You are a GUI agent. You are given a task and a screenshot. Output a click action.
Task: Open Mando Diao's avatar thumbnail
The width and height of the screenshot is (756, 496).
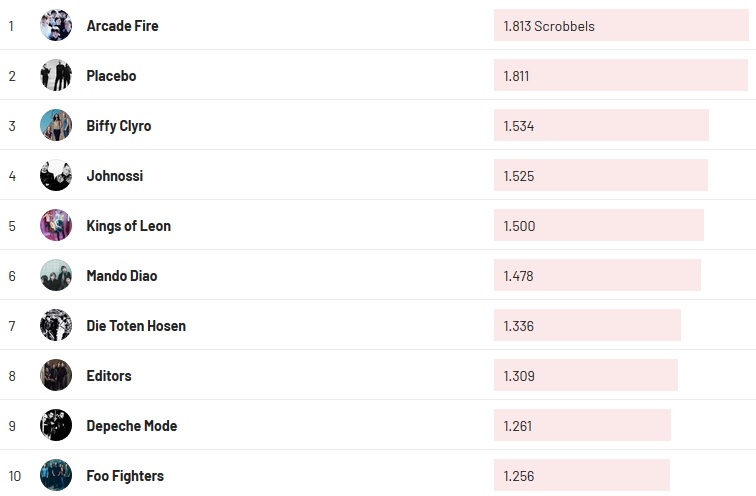pos(56,275)
